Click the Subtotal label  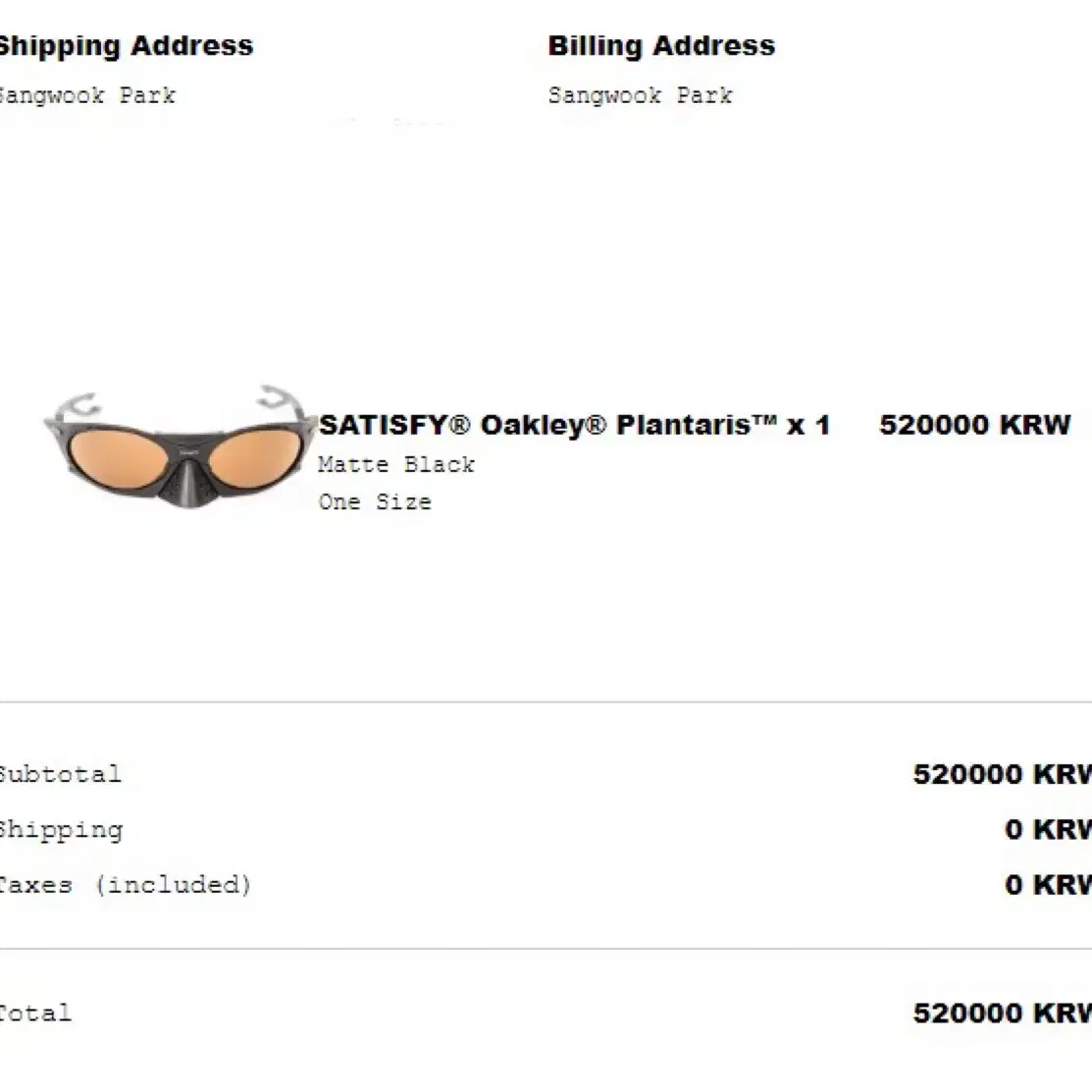tap(61, 774)
